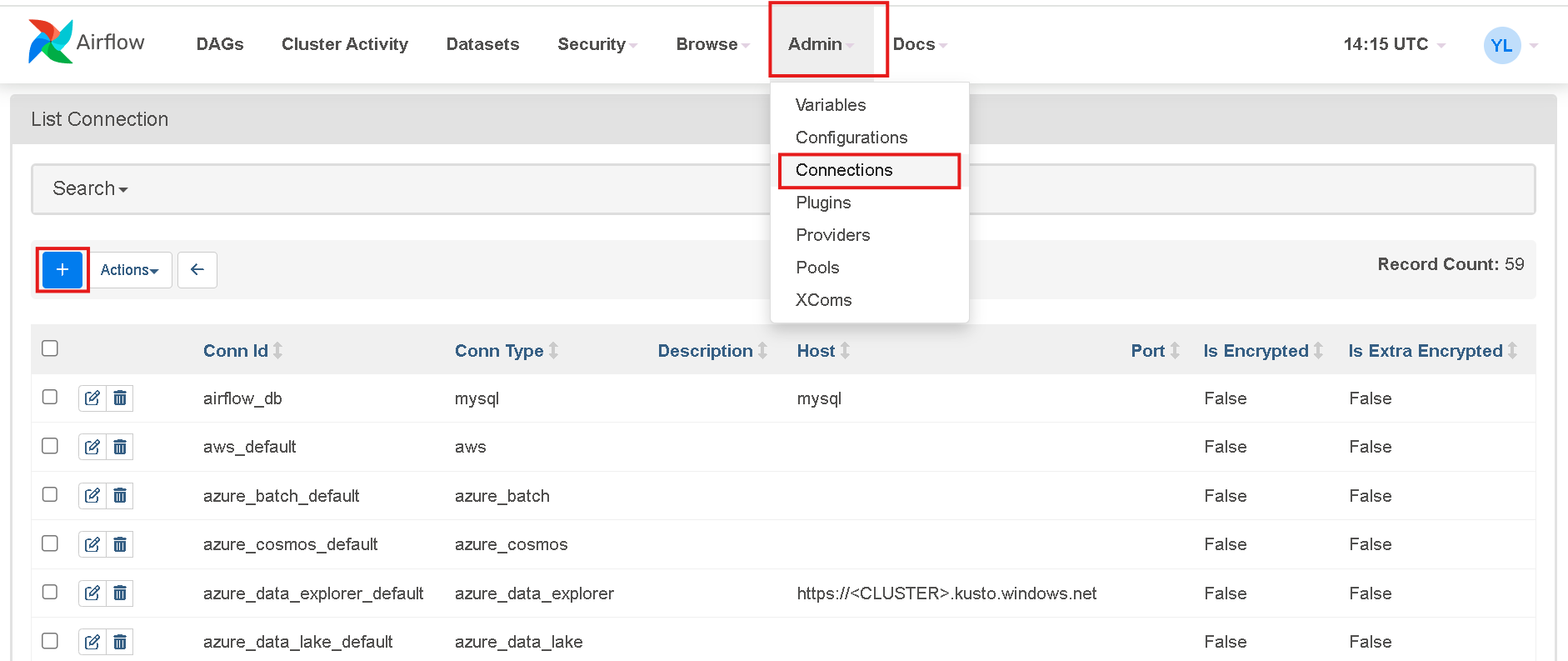This screenshot has width=1568, height=661.
Task: Click the Host column header
Action: (x=816, y=351)
